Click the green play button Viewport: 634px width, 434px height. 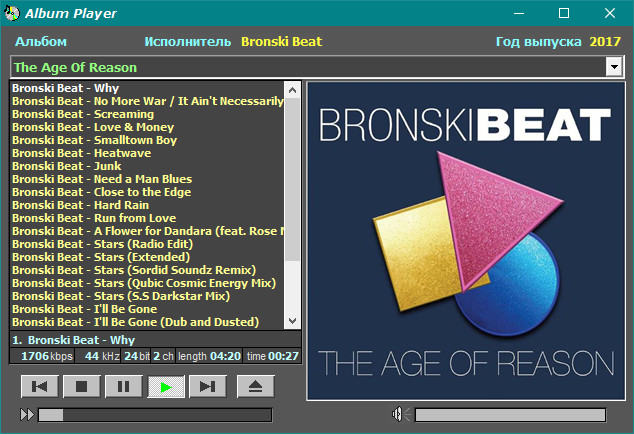pyautogui.click(x=166, y=387)
